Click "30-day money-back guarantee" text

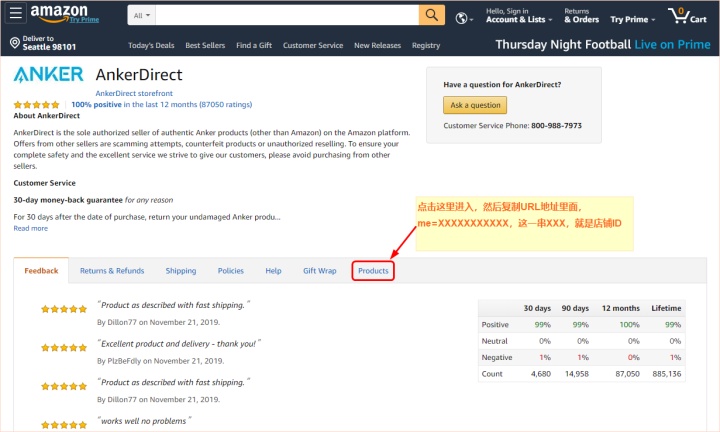[68, 200]
